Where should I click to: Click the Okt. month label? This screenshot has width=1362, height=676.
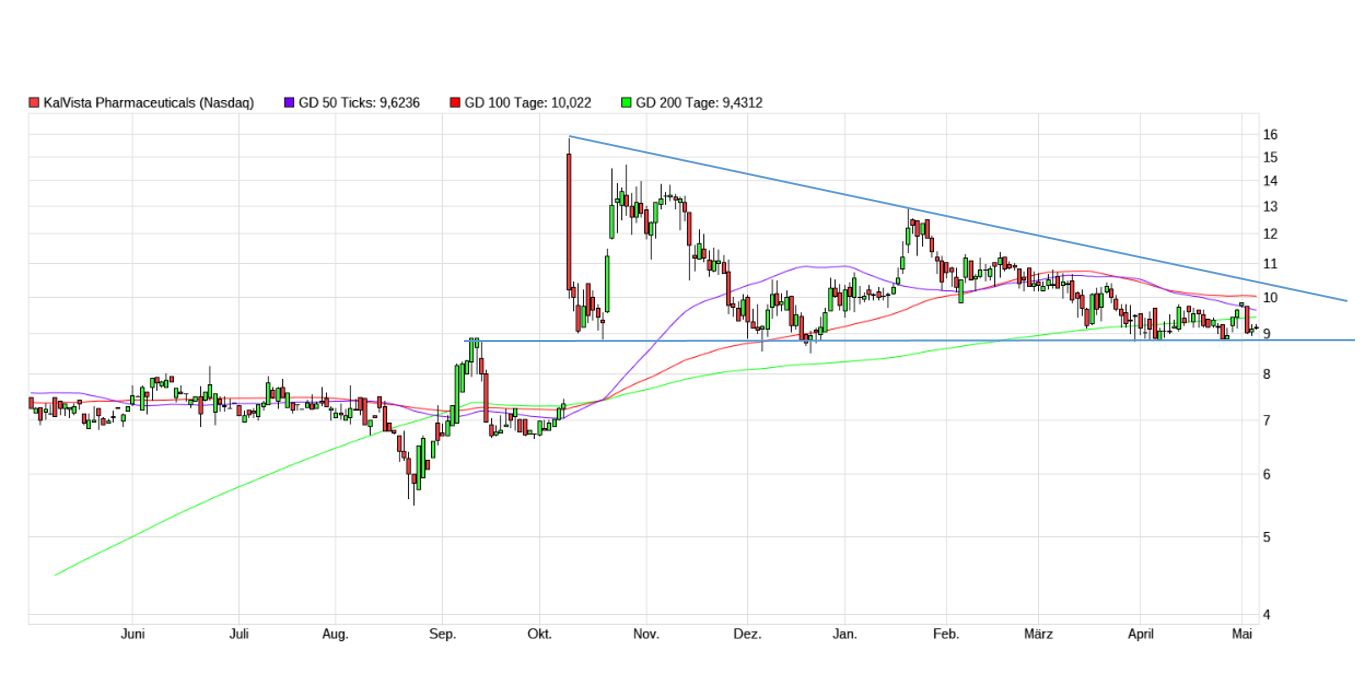[x=539, y=634]
